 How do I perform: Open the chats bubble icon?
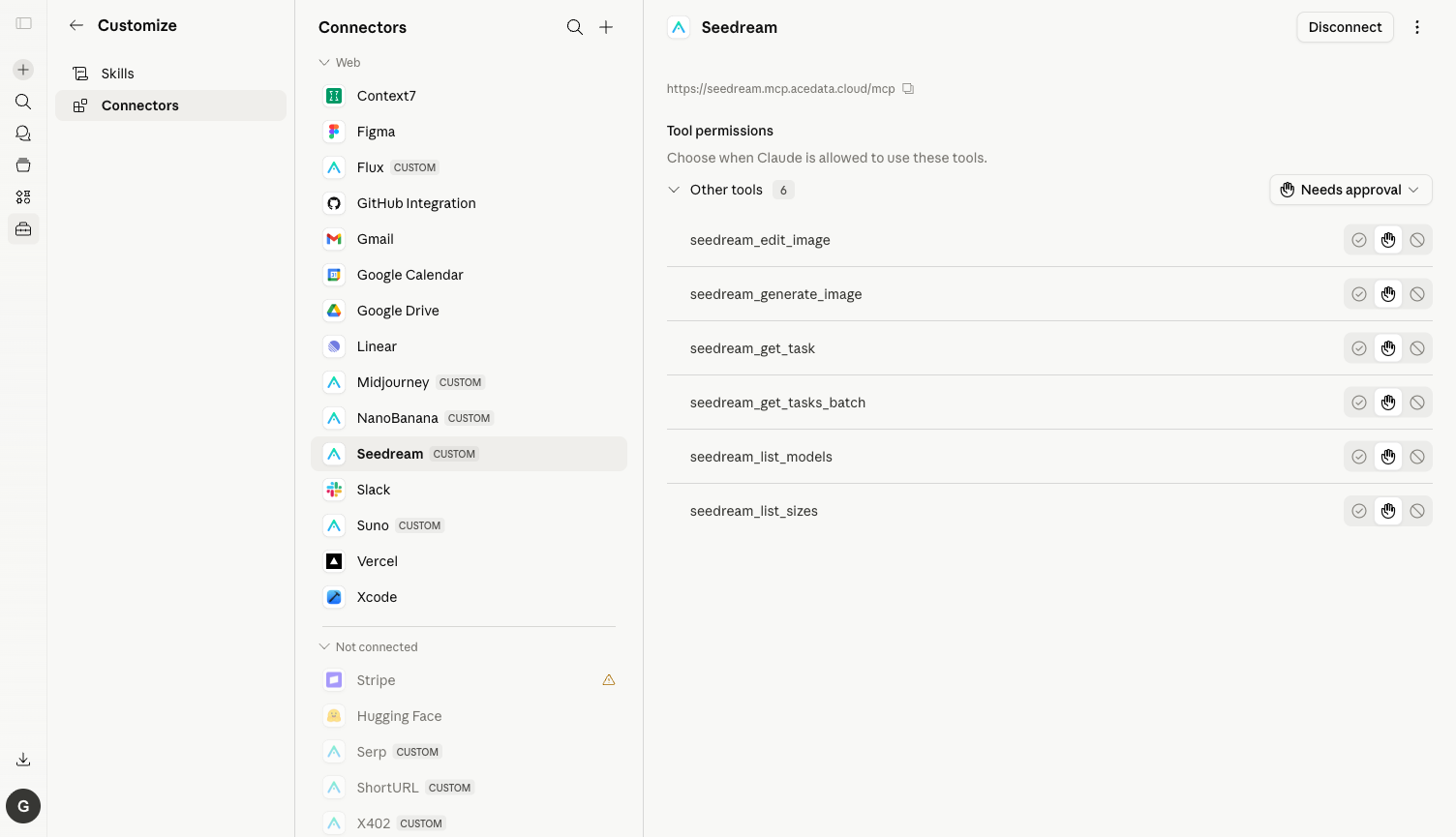click(x=23, y=134)
